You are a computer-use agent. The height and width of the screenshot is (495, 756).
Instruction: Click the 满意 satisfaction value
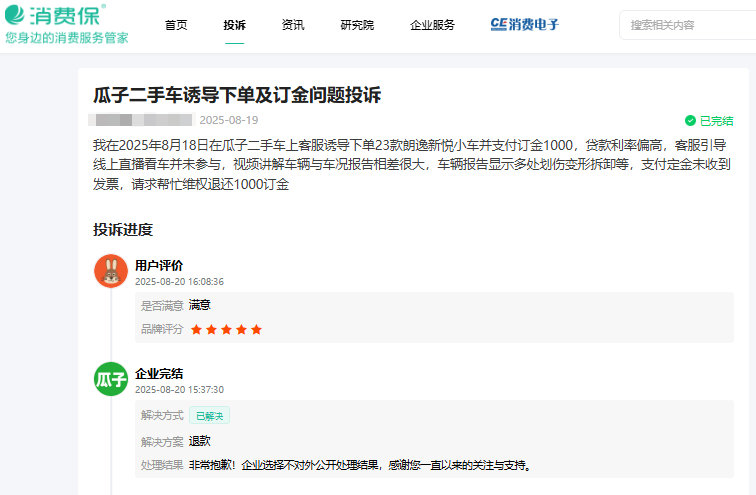click(x=200, y=305)
